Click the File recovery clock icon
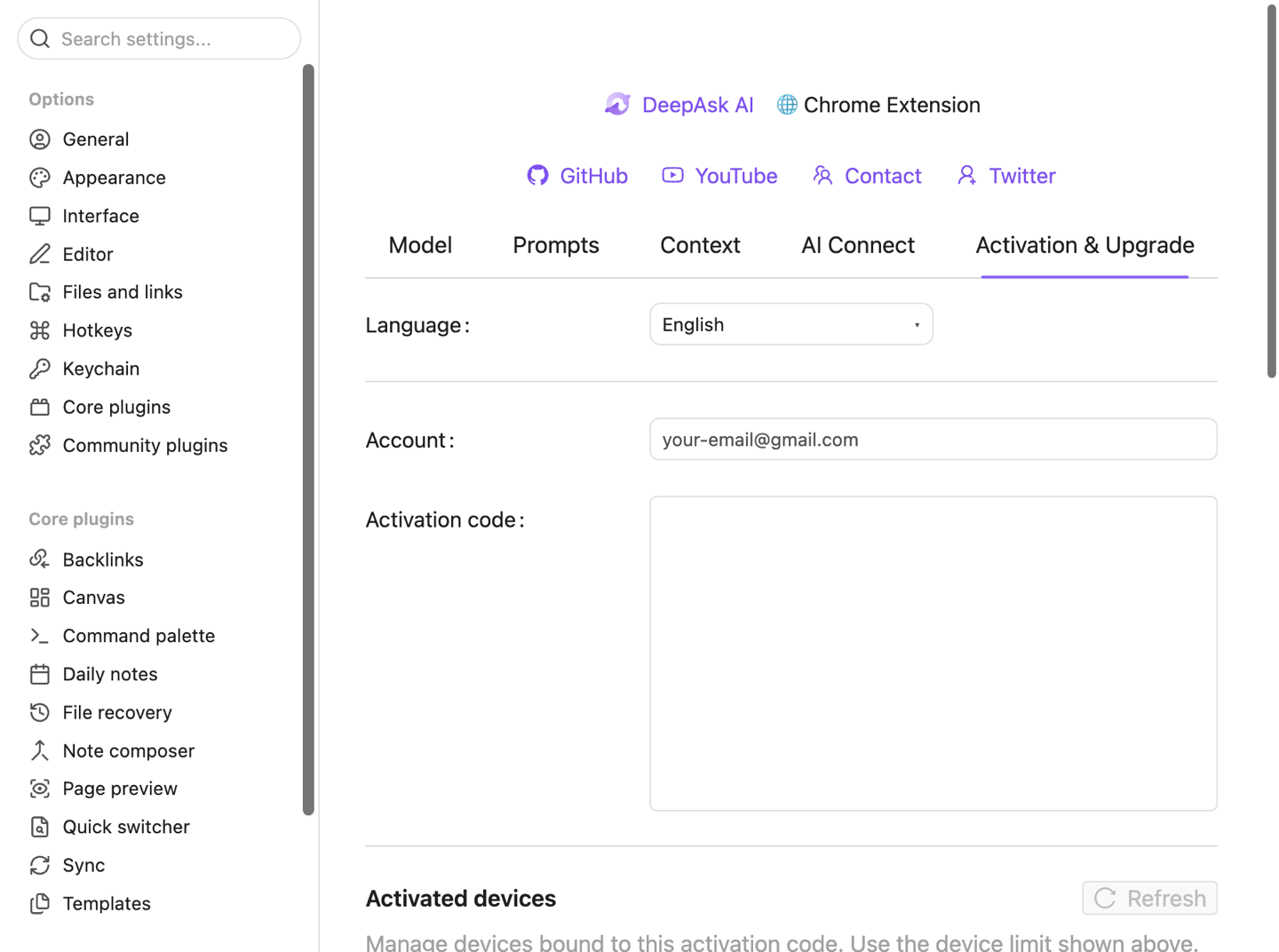This screenshot has width=1279, height=952. tap(40, 712)
